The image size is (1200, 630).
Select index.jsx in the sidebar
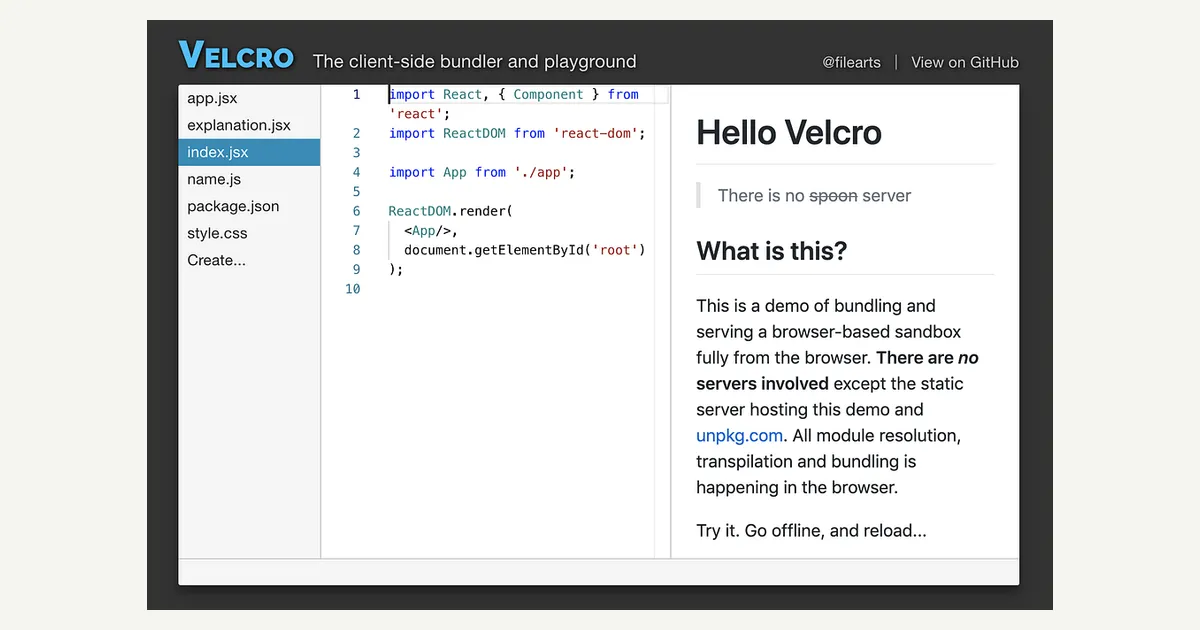click(249, 152)
